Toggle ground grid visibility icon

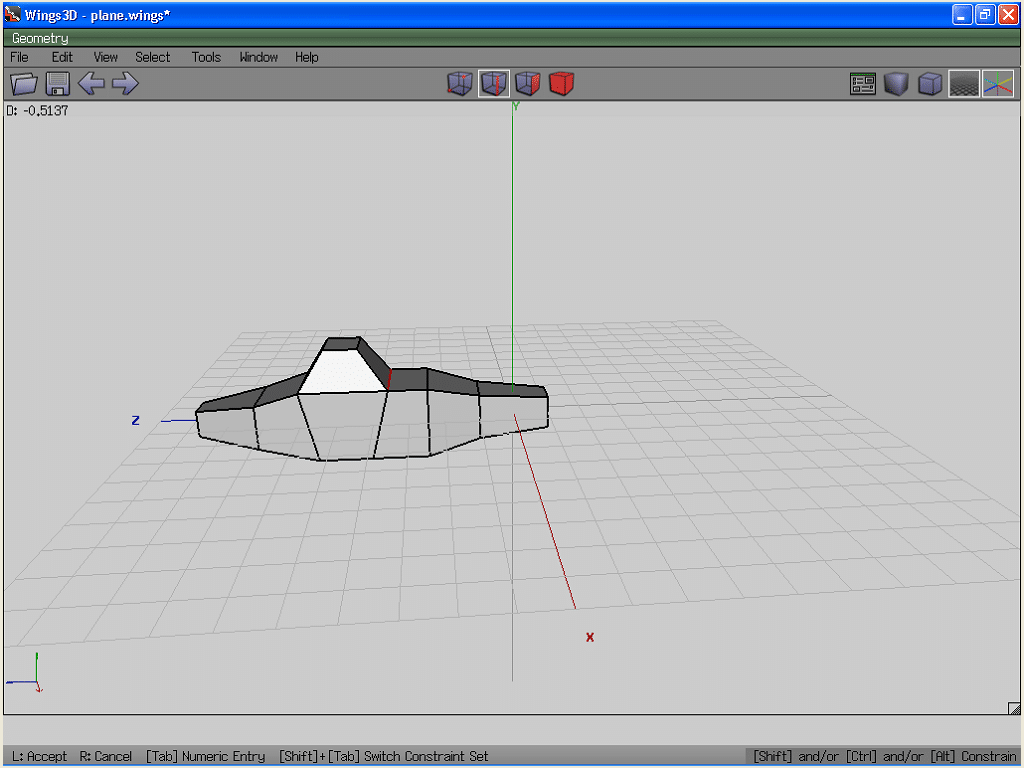coord(964,84)
